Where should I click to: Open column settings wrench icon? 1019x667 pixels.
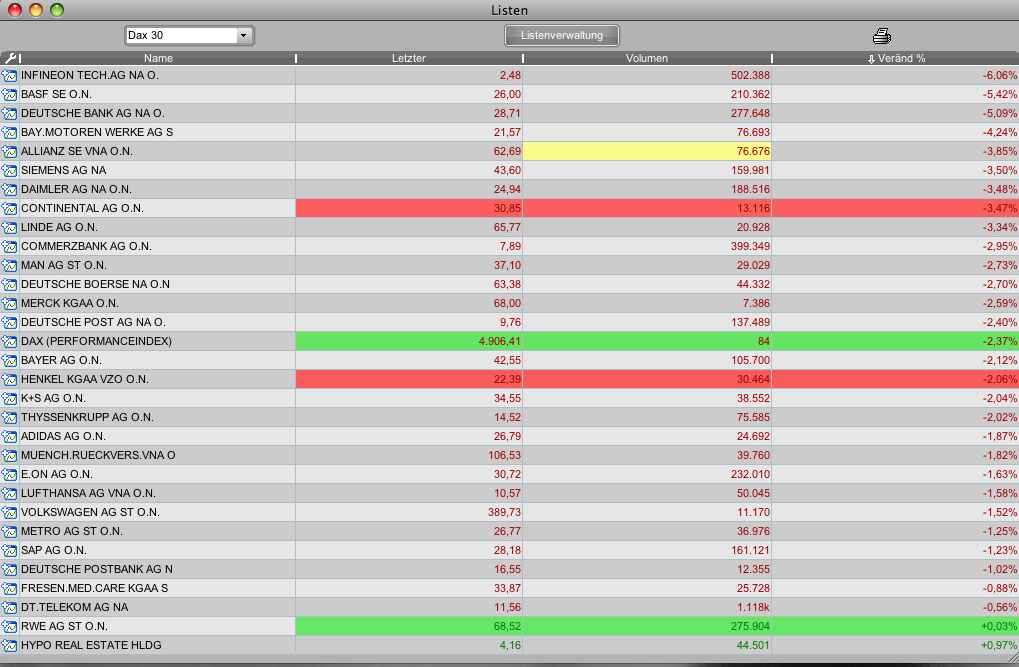point(10,59)
